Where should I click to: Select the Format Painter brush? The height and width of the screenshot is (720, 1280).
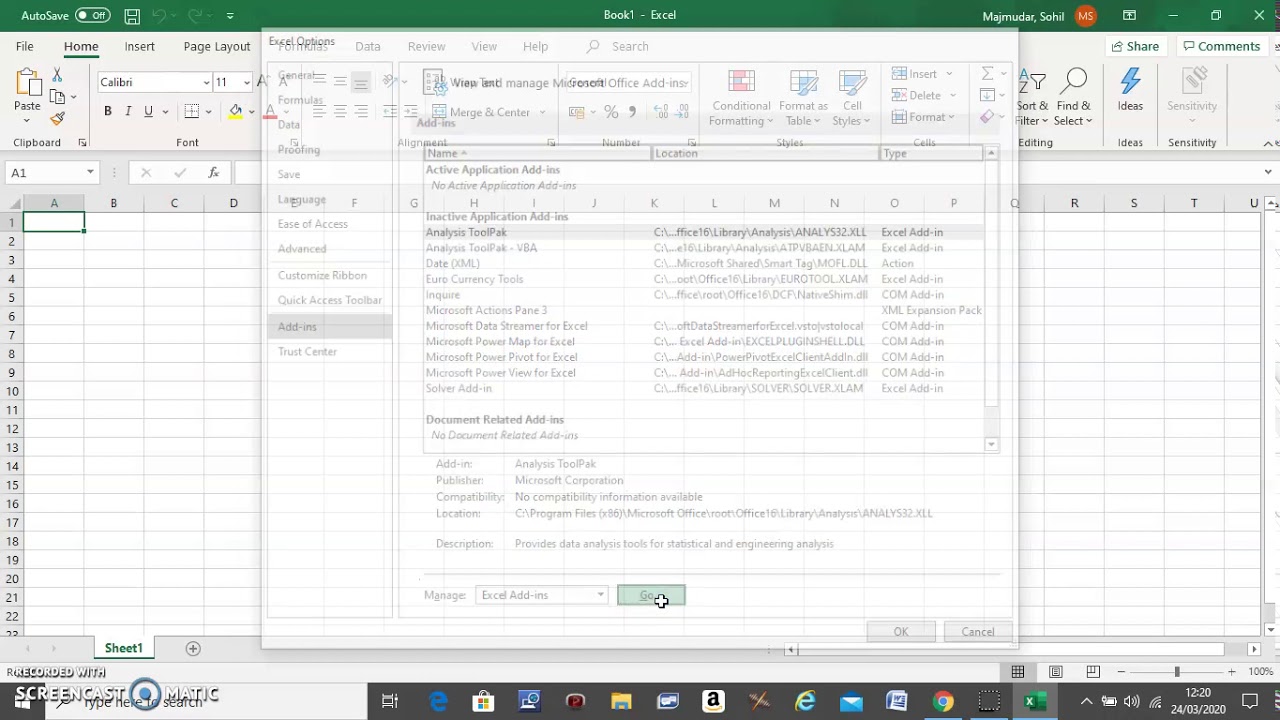point(57,118)
